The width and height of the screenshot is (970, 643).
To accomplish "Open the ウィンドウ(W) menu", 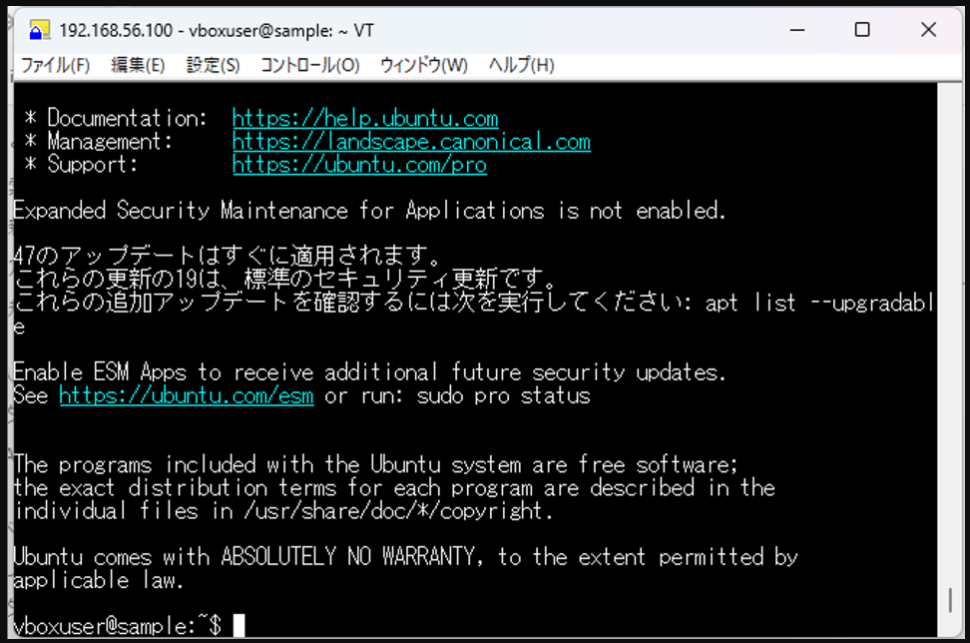I will 423,65.
